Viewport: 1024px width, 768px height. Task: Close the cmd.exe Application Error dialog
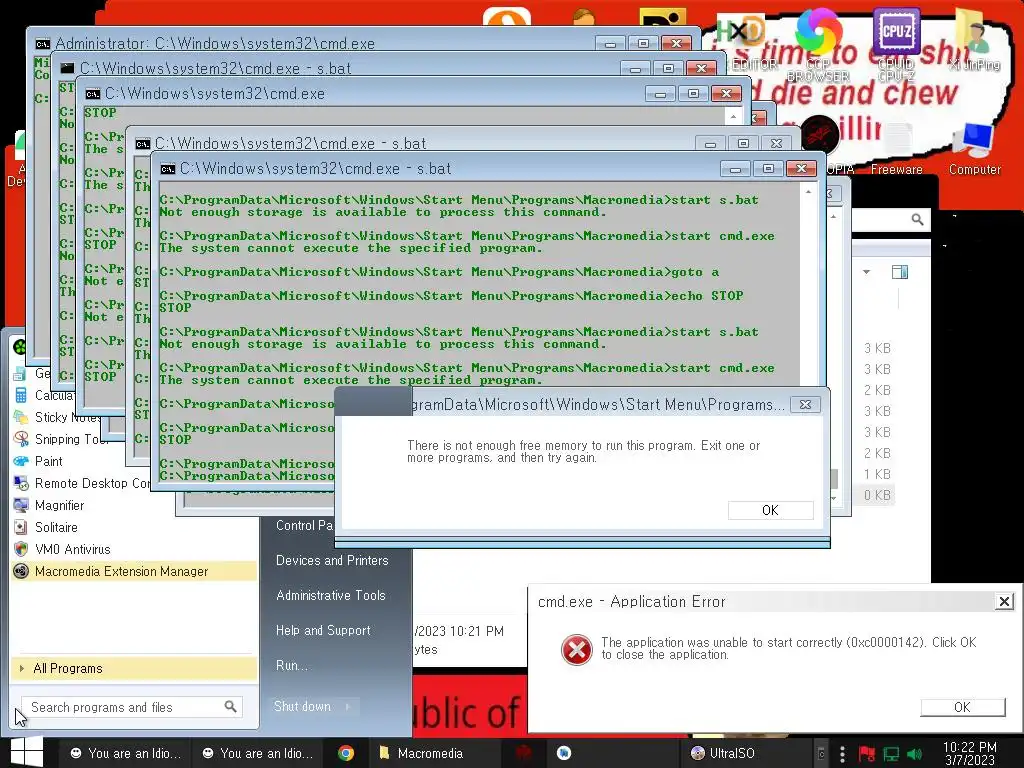click(x=1004, y=601)
